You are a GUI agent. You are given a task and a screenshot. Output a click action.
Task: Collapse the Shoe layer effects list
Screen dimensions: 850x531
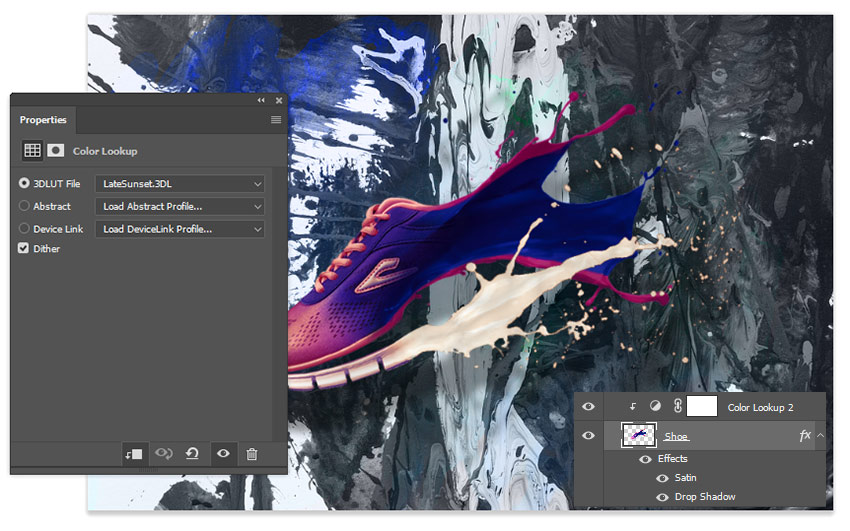[820, 435]
